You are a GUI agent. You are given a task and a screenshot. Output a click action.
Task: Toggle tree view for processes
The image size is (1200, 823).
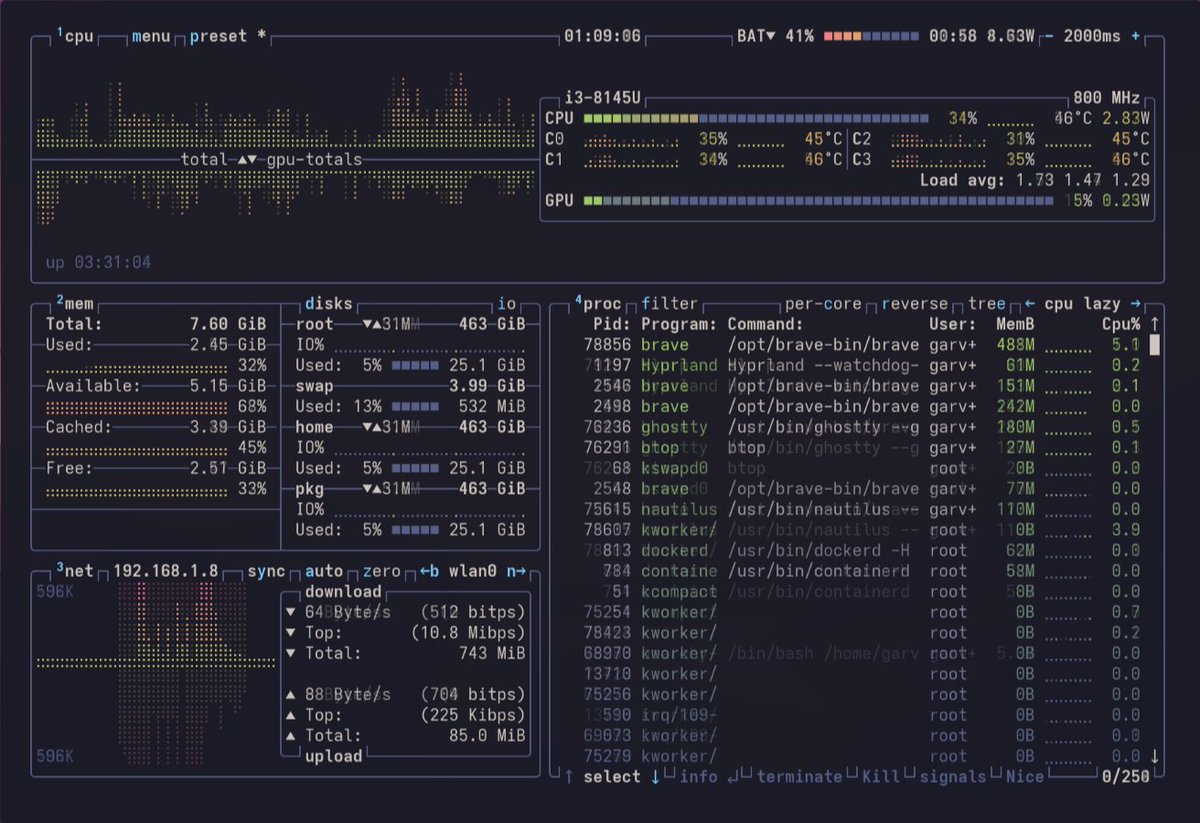pos(987,303)
